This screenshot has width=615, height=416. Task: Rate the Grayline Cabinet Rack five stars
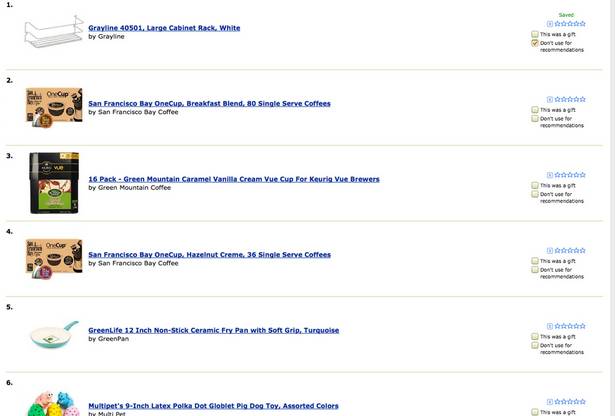pos(582,24)
